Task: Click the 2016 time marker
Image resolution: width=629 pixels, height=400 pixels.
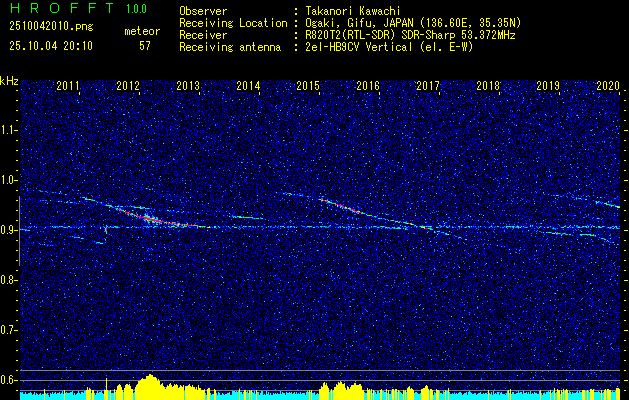Action: [x=368, y=85]
